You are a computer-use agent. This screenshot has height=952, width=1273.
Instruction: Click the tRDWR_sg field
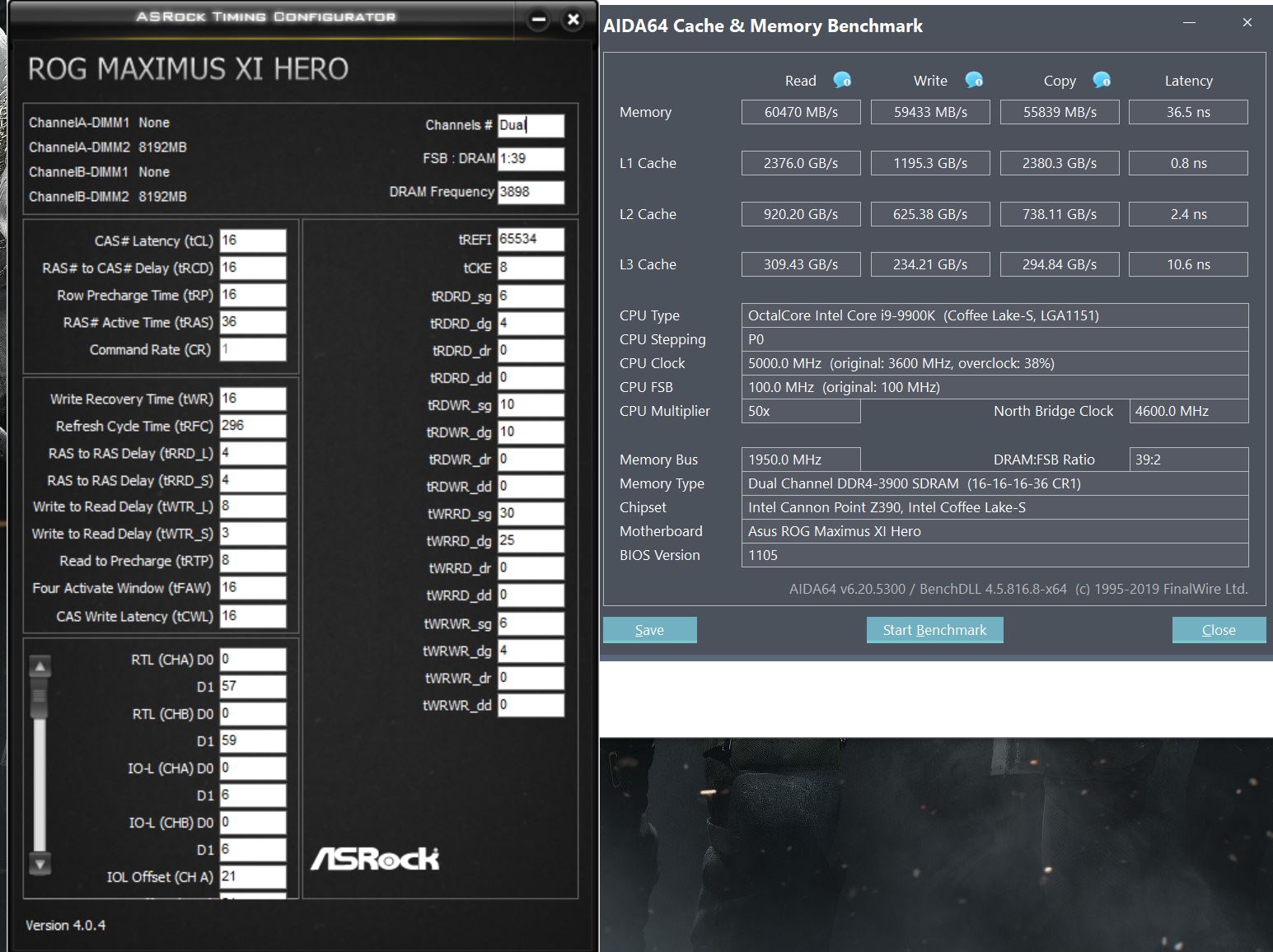[531, 405]
